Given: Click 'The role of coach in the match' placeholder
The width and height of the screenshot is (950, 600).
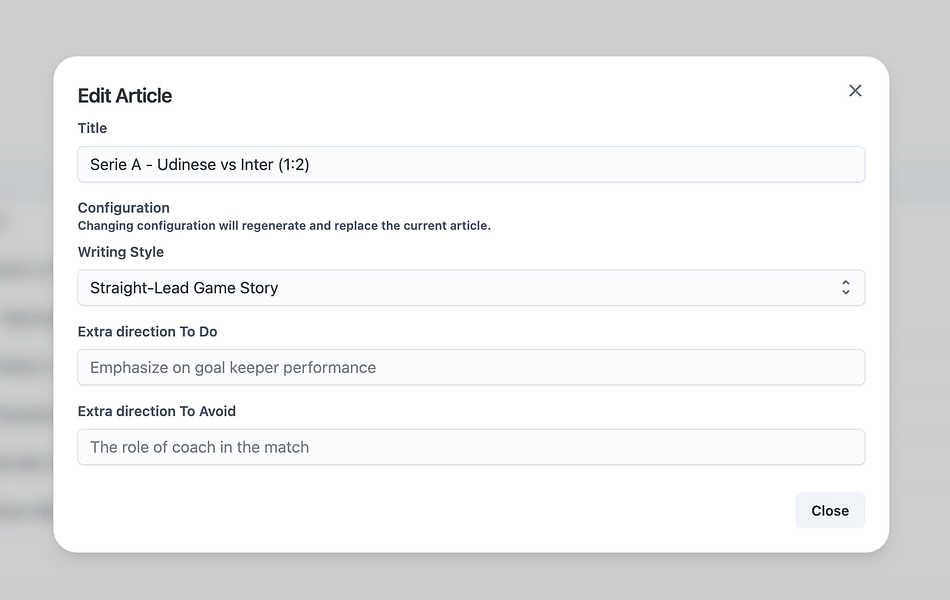Looking at the screenshot, I should point(199,447).
